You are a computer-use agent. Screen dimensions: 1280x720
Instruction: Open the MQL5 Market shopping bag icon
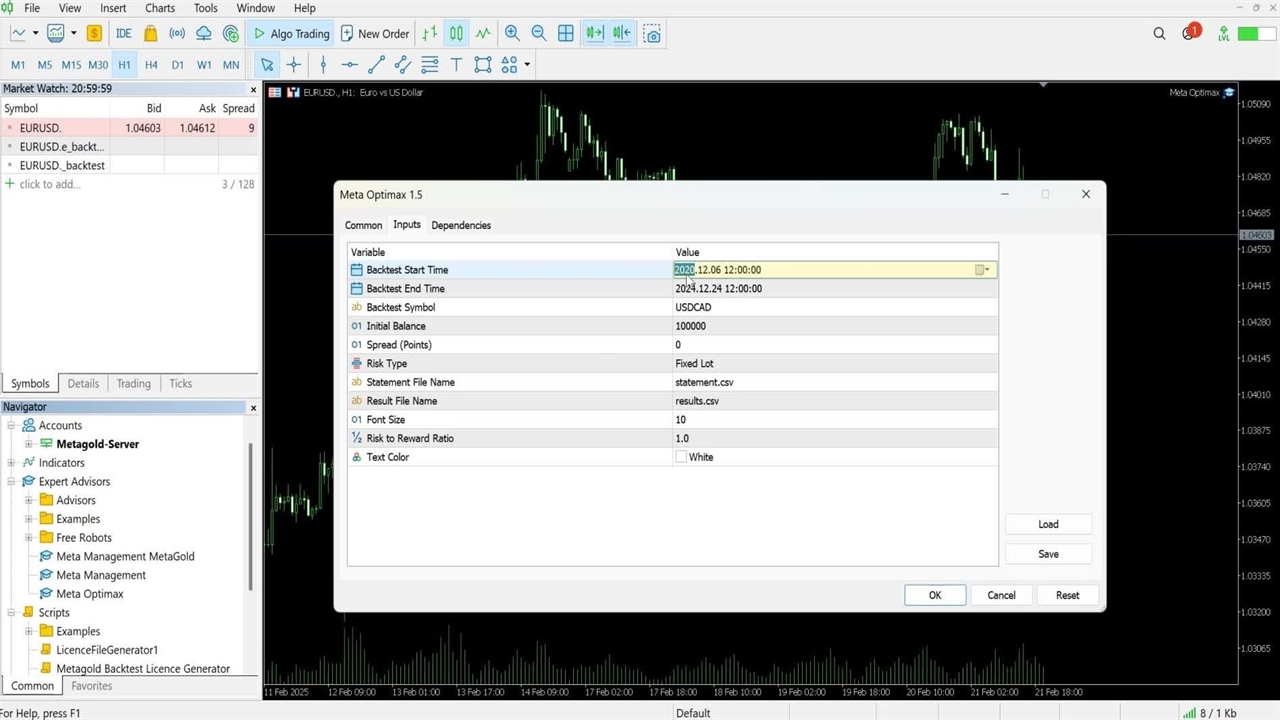pos(150,33)
